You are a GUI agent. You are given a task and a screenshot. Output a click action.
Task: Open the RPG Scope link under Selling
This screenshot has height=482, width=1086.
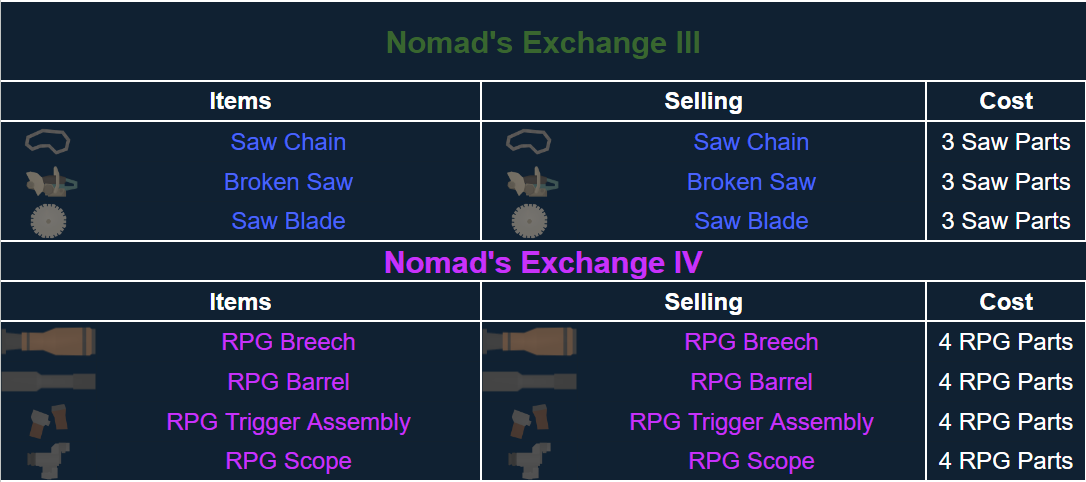(751, 461)
